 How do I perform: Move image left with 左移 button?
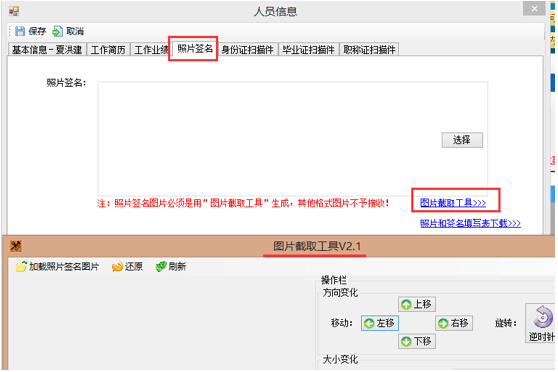[380, 323]
